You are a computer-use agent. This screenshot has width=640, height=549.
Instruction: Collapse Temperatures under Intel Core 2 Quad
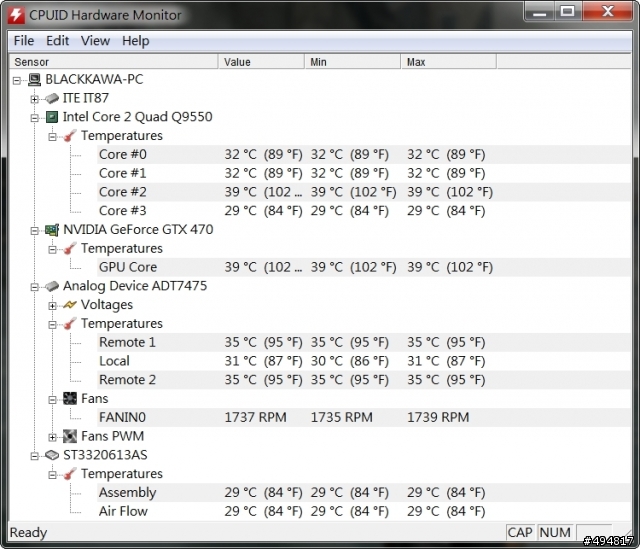(x=53, y=137)
